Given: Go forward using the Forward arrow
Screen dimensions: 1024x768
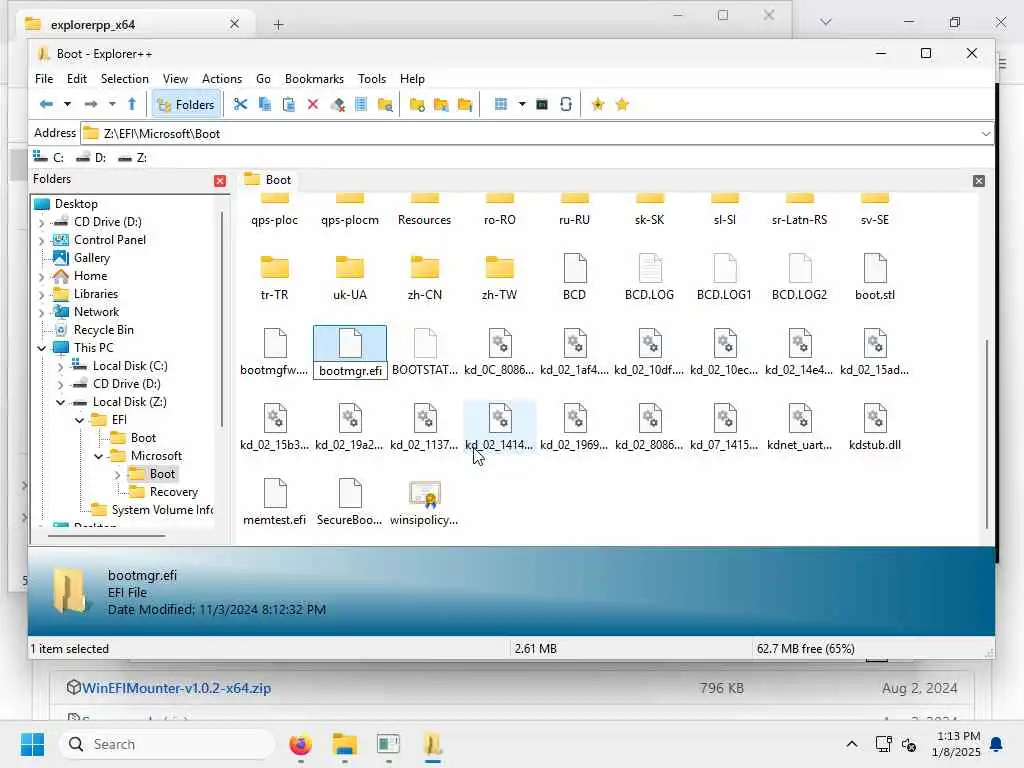Looking at the screenshot, I should point(91,104).
